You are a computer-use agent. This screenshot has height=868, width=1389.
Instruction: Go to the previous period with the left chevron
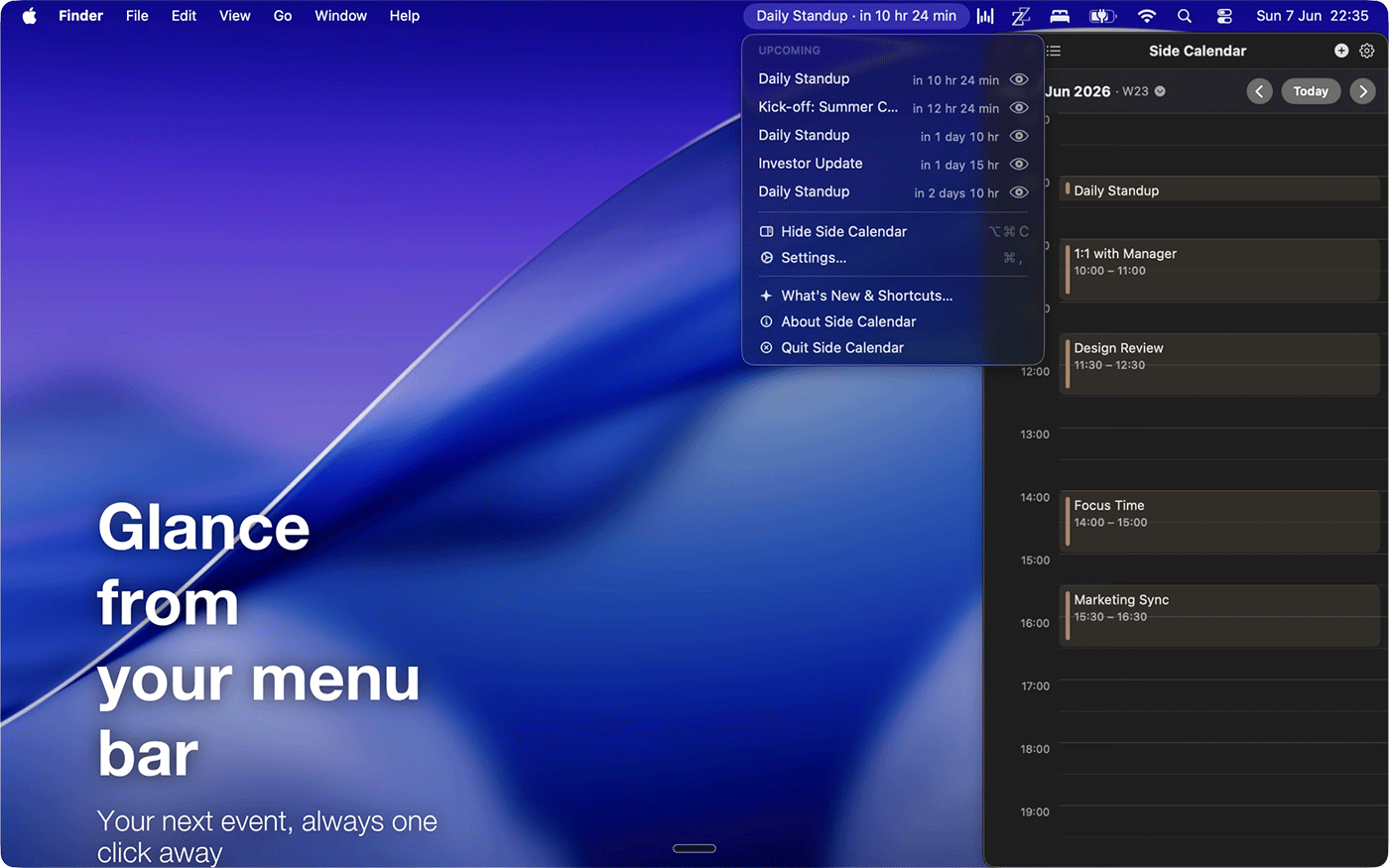pyautogui.click(x=1260, y=91)
